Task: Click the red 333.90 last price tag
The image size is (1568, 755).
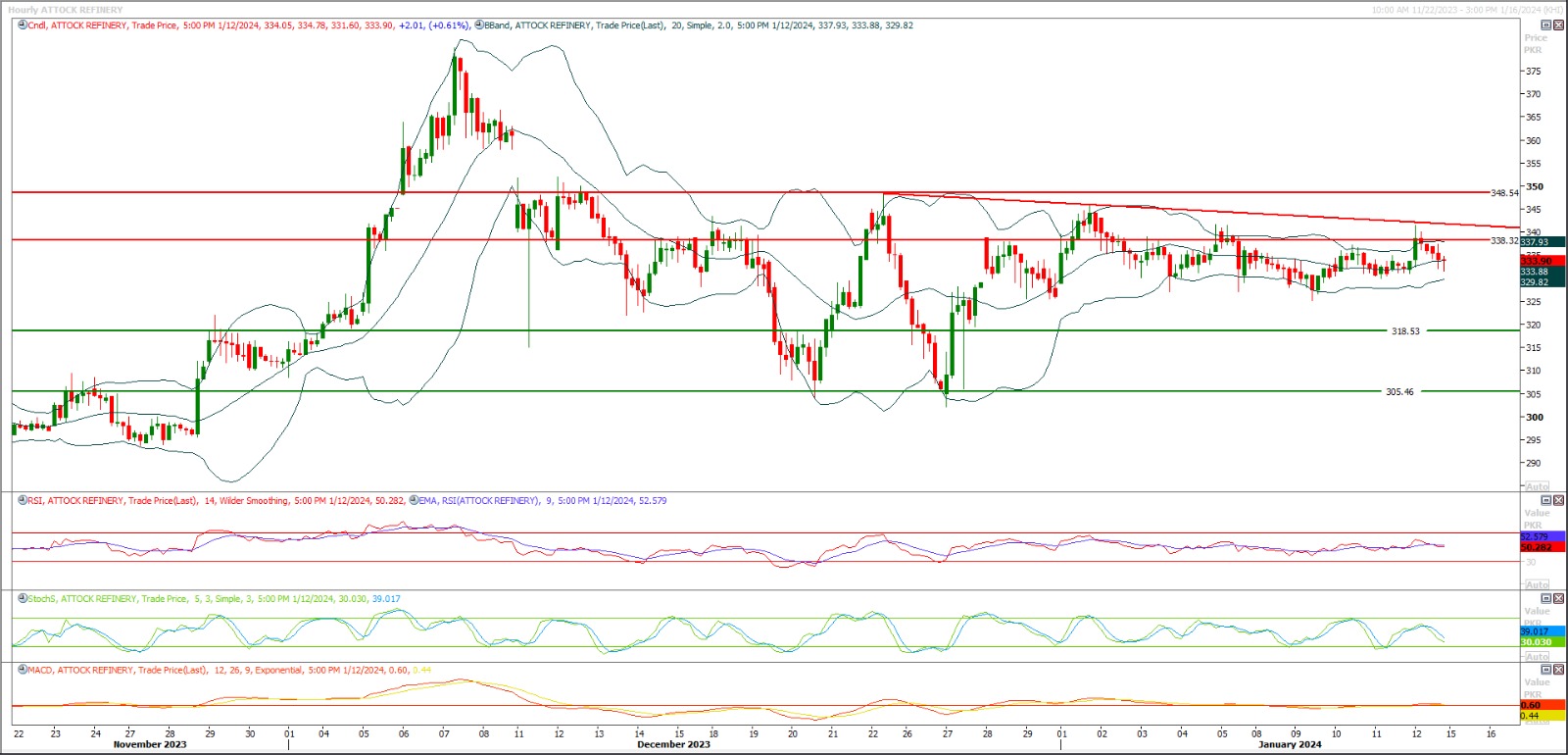Action: pos(1536,262)
